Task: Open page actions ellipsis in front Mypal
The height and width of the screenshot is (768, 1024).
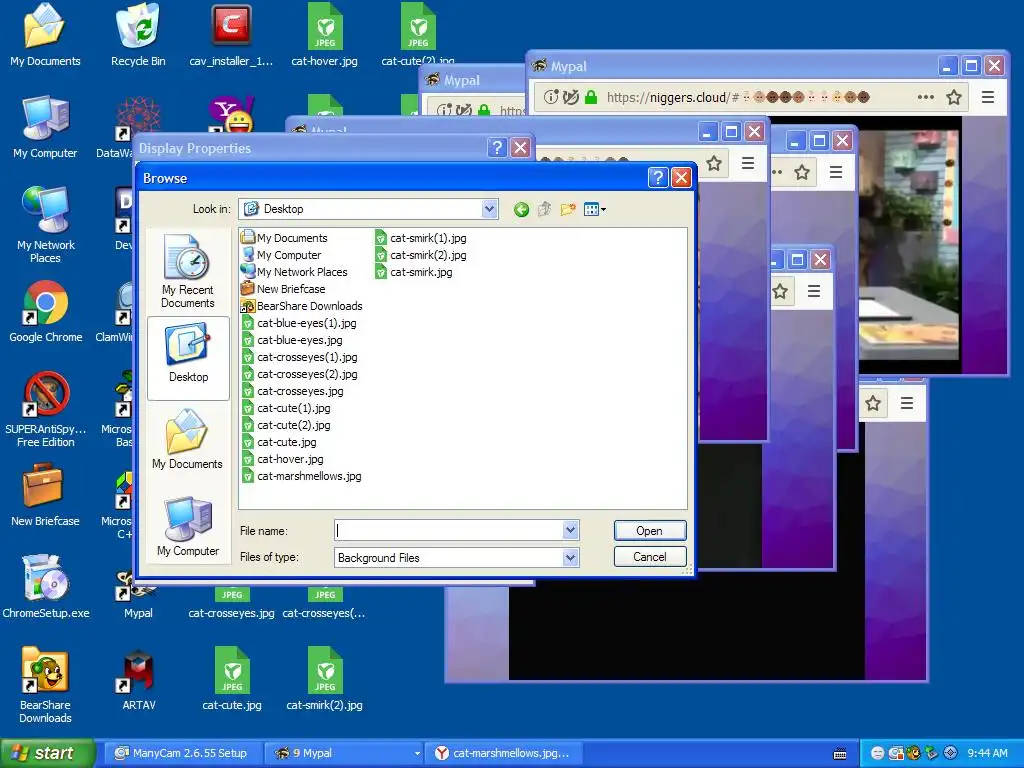Action: click(x=925, y=97)
